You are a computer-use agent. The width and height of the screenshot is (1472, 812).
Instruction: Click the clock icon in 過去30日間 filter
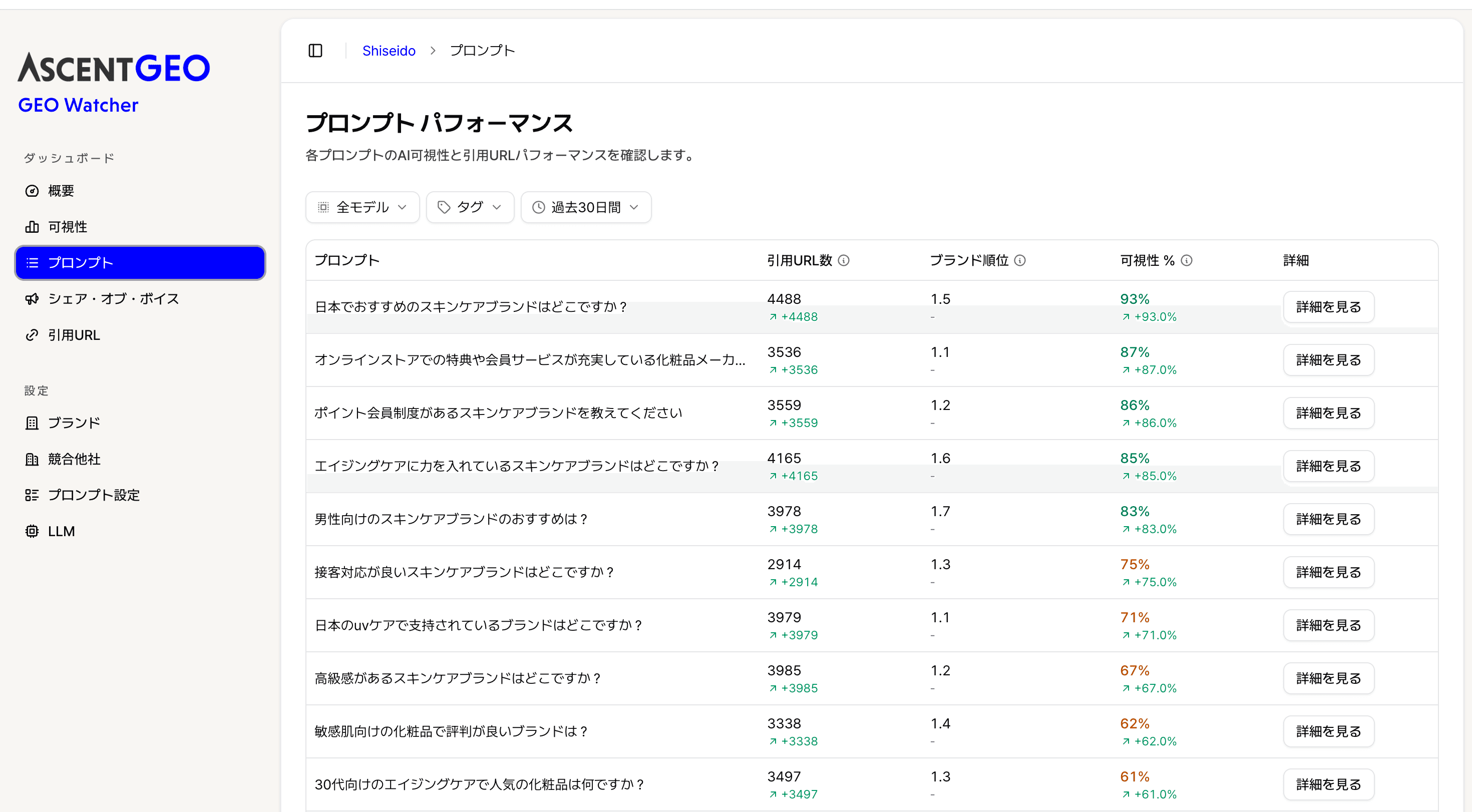[x=538, y=207]
